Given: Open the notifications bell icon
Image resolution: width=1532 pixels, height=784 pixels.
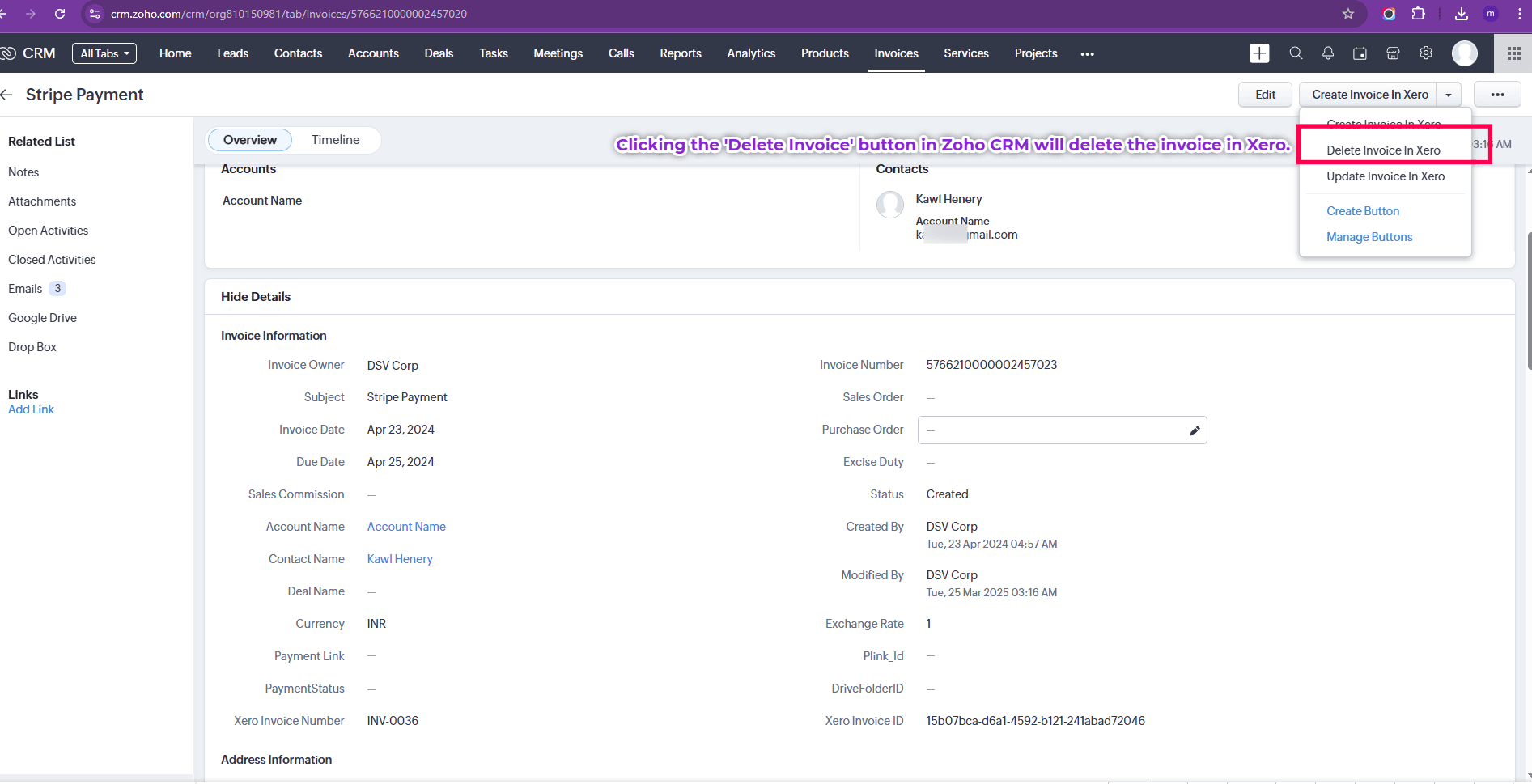Looking at the screenshot, I should (1328, 53).
